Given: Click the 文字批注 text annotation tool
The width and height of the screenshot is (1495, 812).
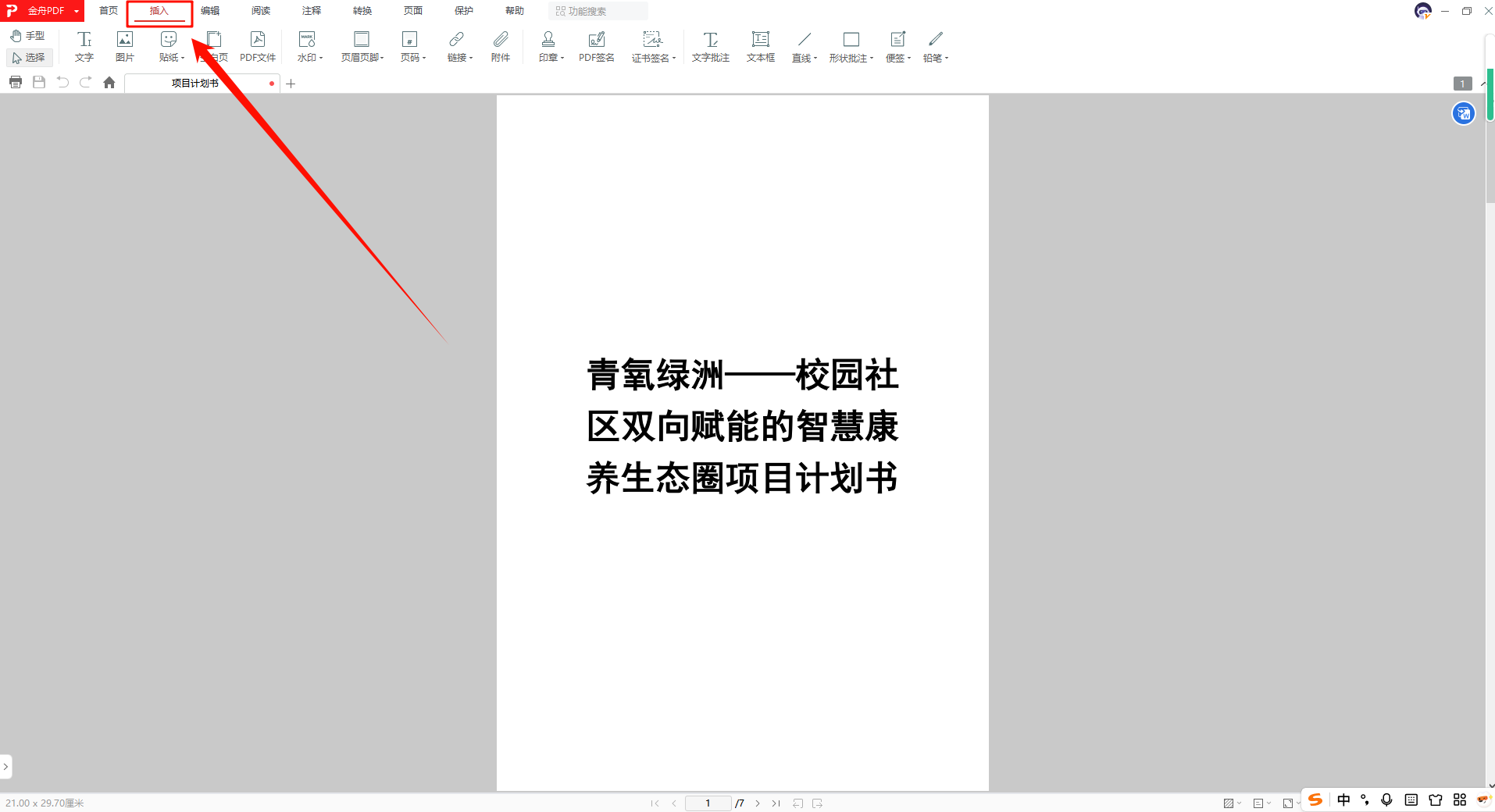Looking at the screenshot, I should click(x=709, y=45).
